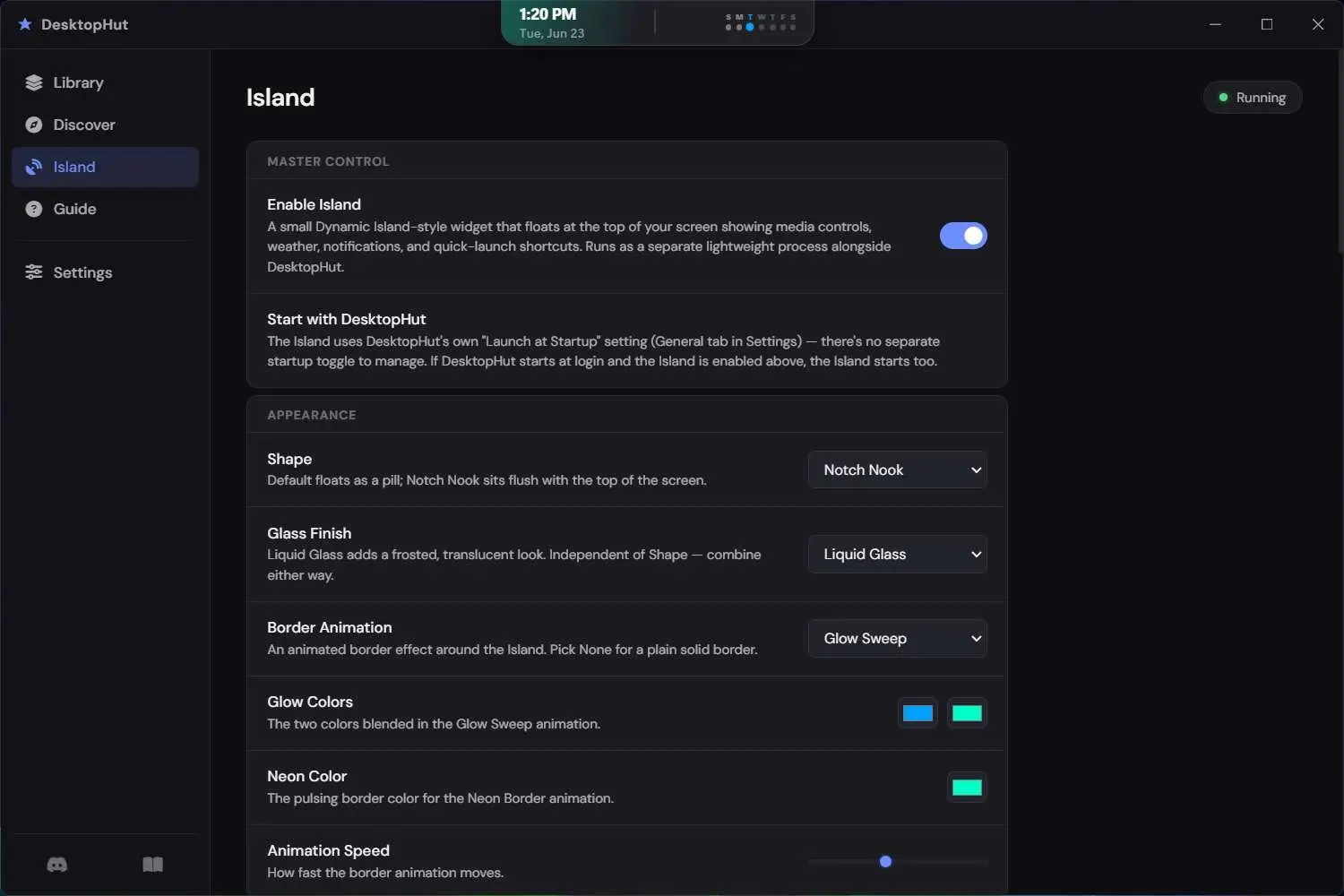
Task: Click the Island satellite icon in sidebar
Action: [34, 167]
